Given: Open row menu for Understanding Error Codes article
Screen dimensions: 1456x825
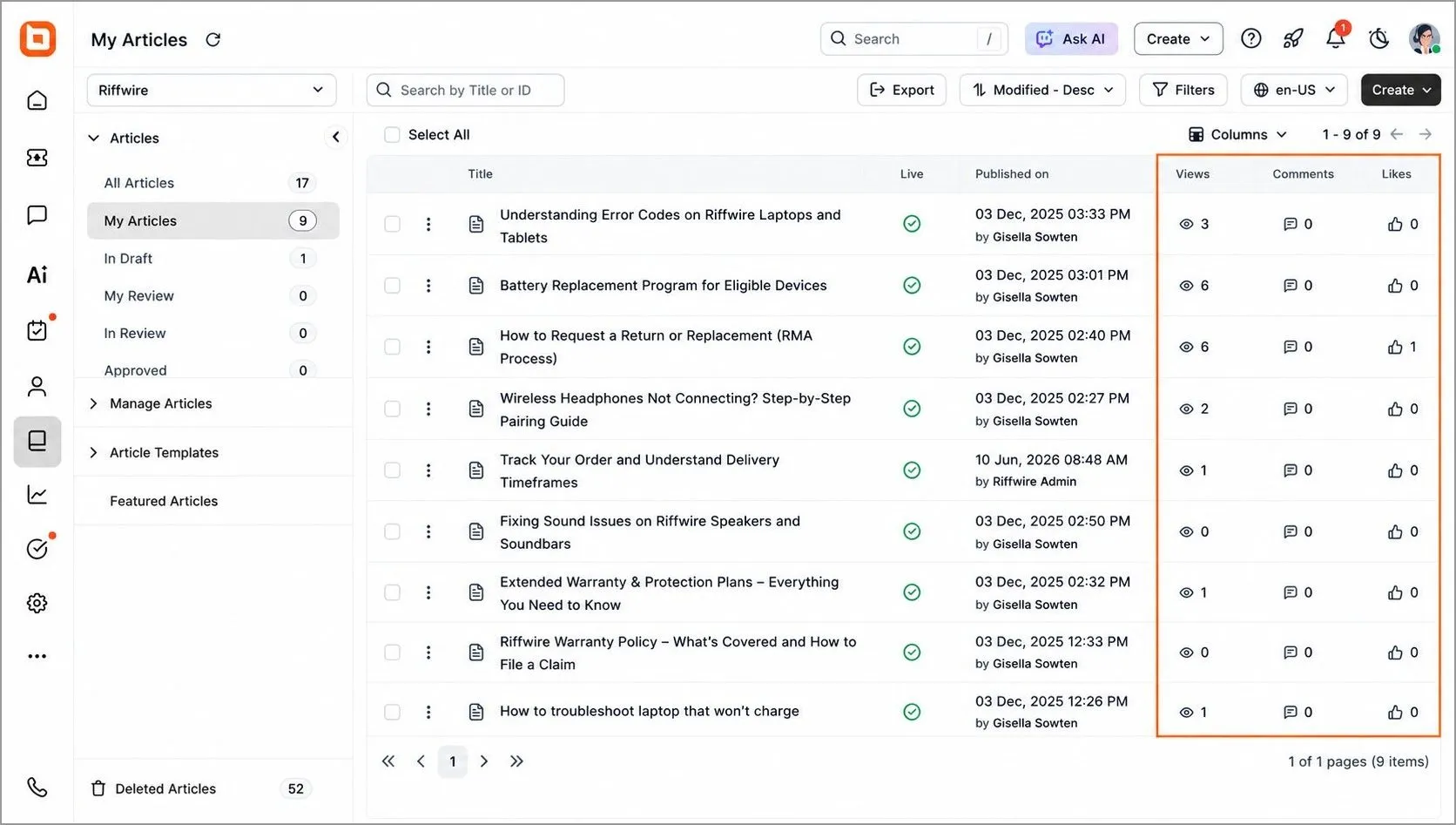Looking at the screenshot, I should (x=428, y=225).
